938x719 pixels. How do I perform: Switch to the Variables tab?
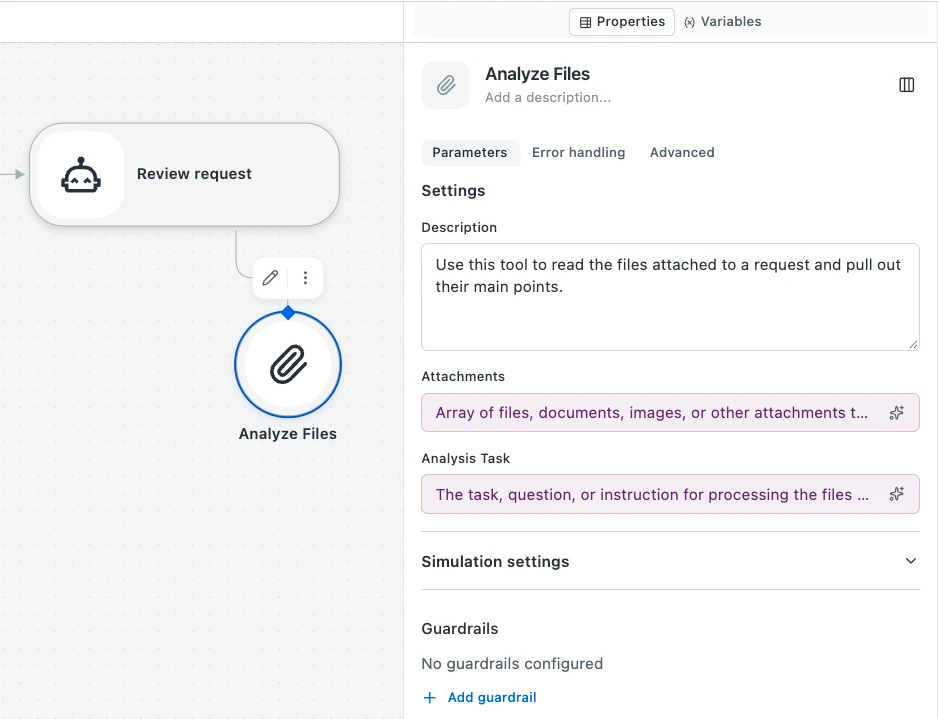point(723,22)
